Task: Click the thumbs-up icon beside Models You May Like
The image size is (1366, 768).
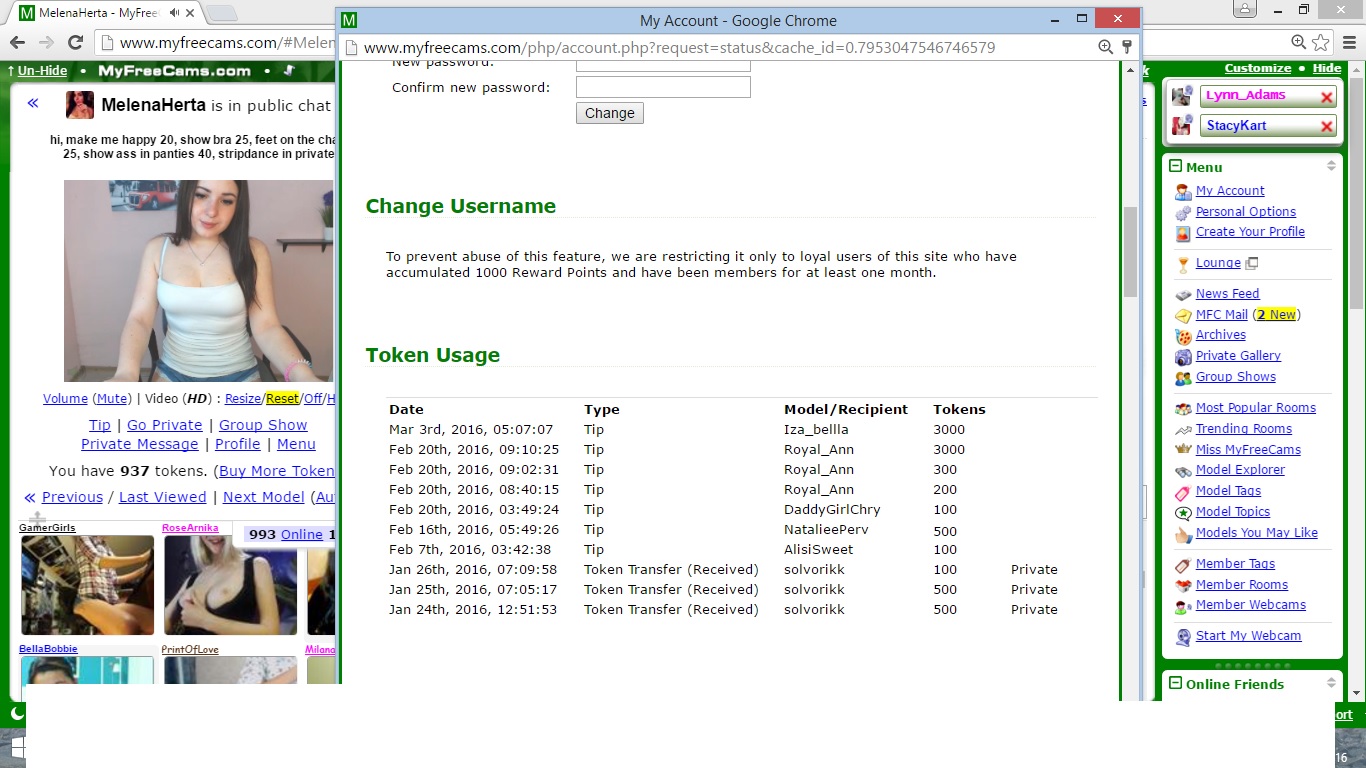Action: (1183, 534)
